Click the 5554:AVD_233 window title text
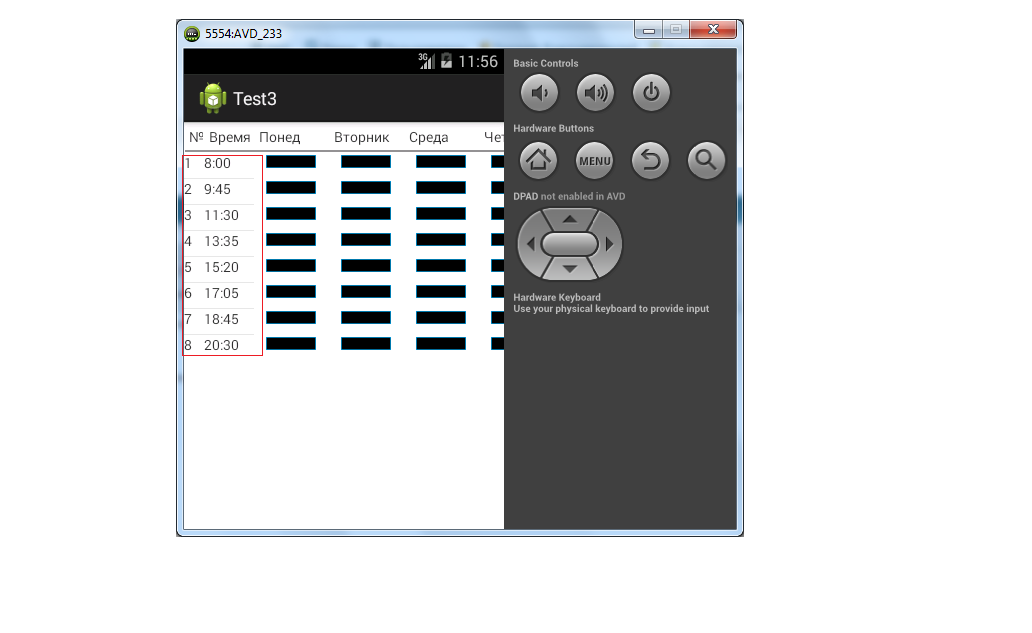The width and height of the screenshot is (1032, 633). coord(244,34)
